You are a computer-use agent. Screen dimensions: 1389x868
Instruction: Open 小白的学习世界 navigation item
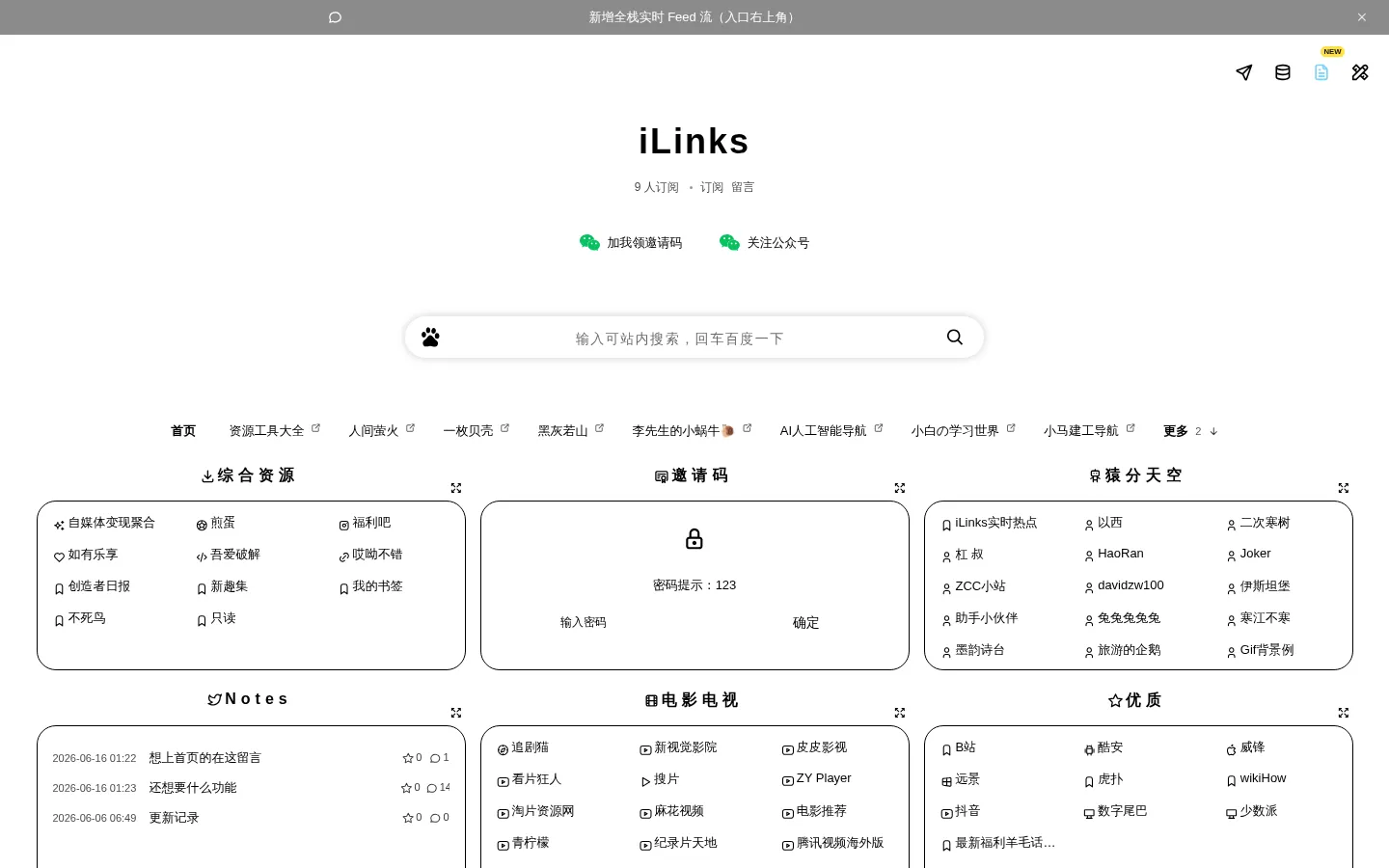click(963, 431)
